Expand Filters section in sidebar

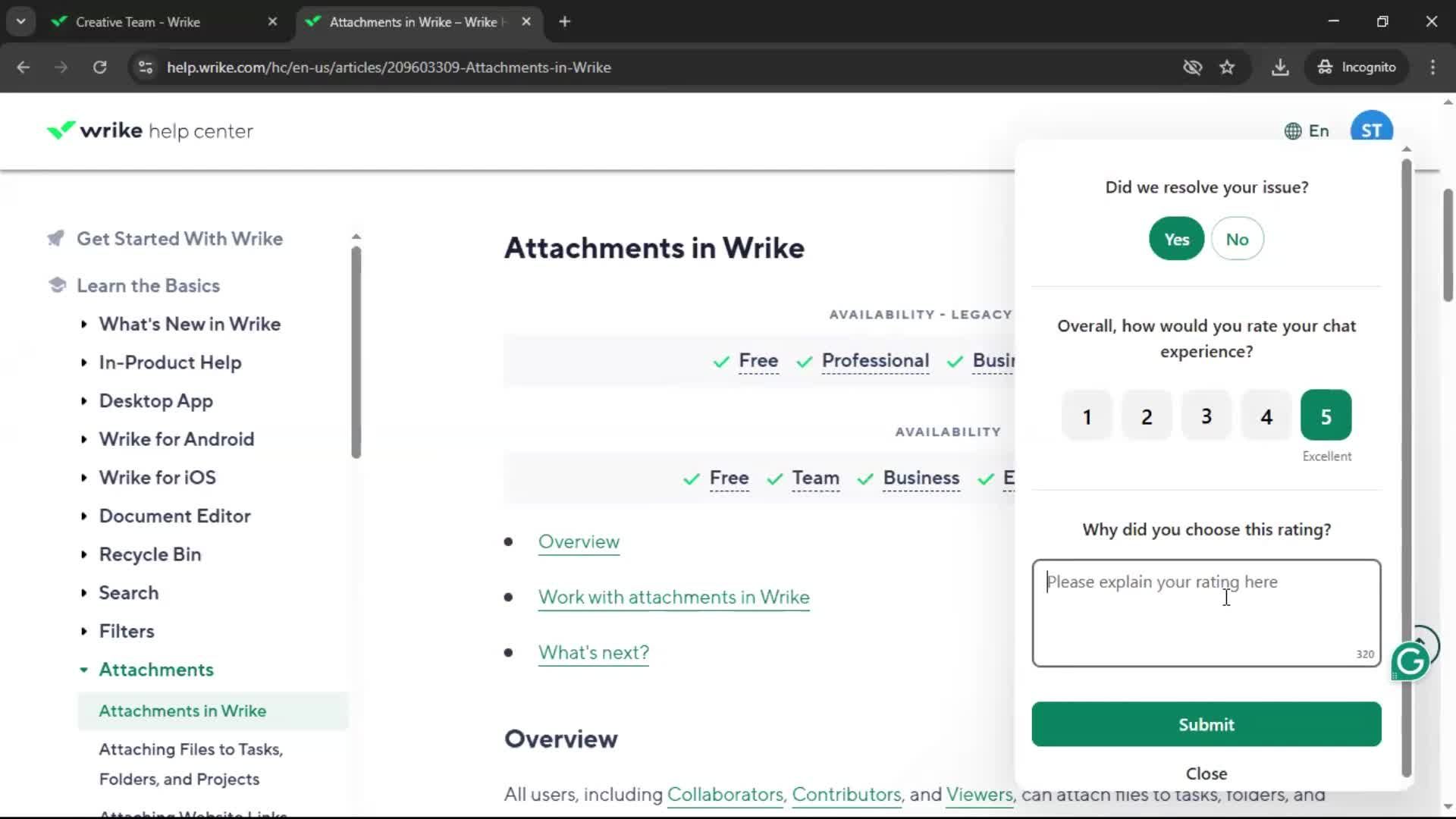point(83,631)
